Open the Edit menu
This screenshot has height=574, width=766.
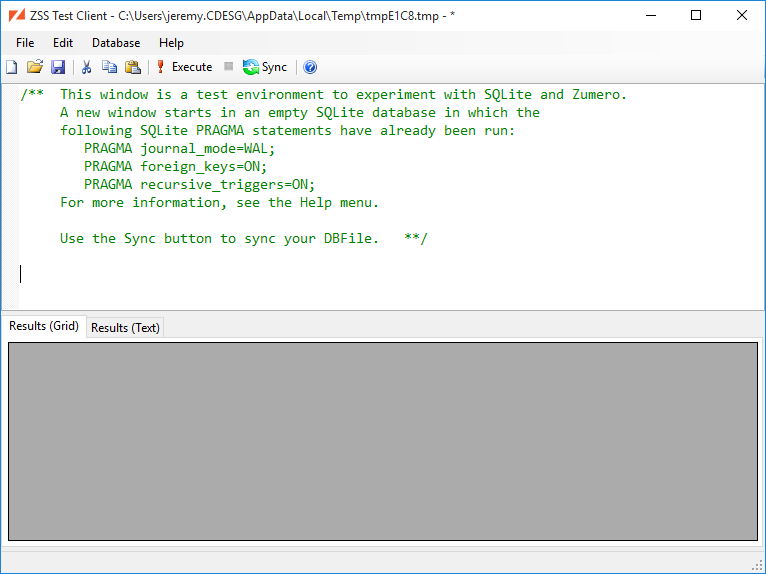point(63,43)
